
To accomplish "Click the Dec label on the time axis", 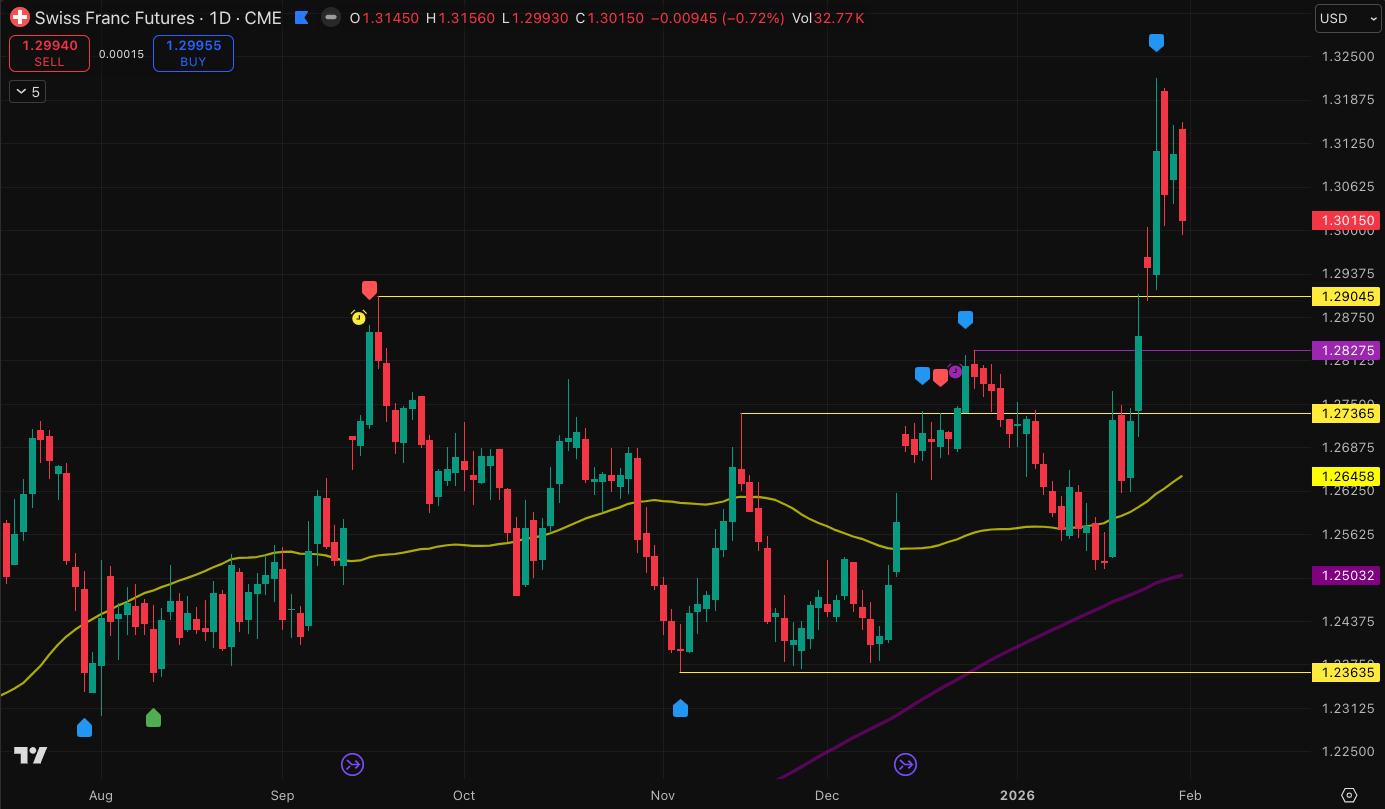I will pyautogui.click(x=827, y=796).
